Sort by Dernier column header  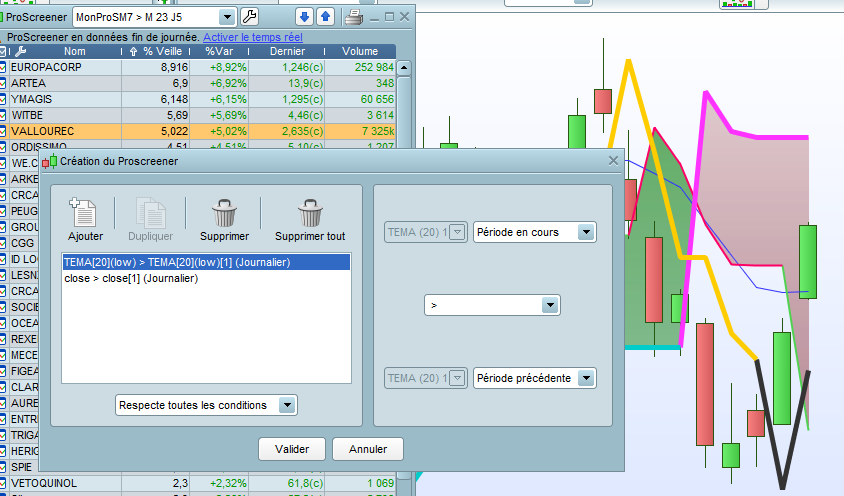[287, 52]
